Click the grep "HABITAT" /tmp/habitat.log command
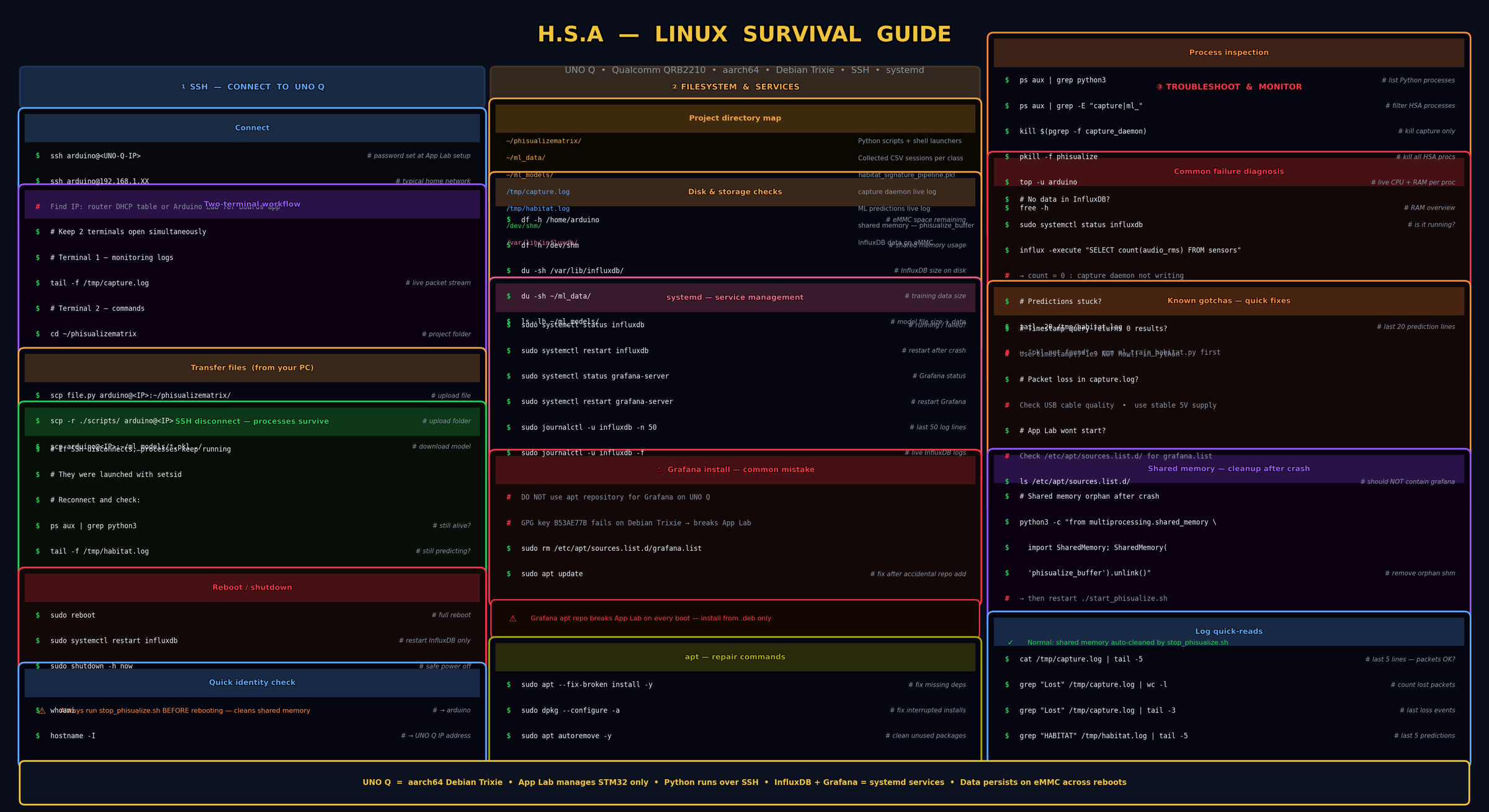The height and width of the screenshot is (812, 1489). tap(1104, 736)
